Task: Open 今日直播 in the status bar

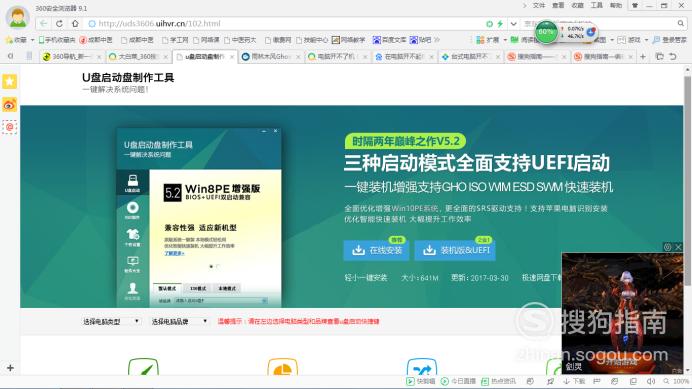Action: click(x=458, y=381)
